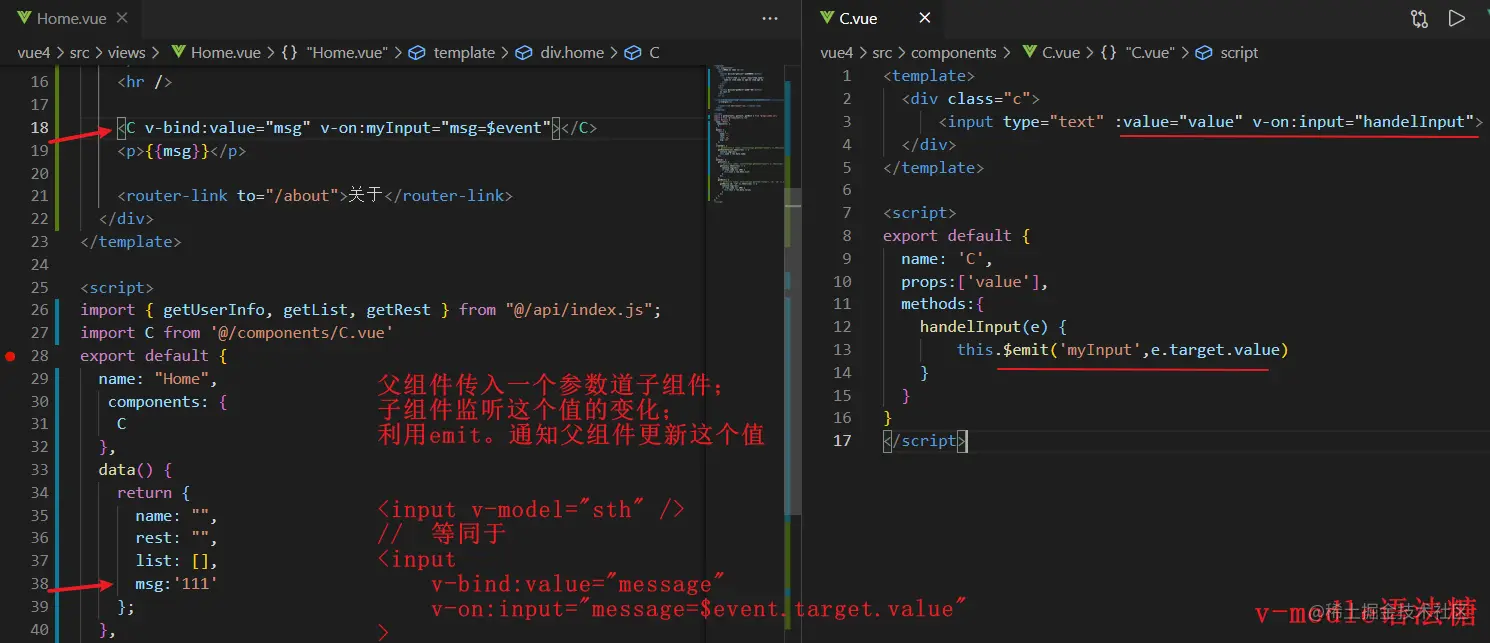Screen dimensions: 1490x643
Task: Run the file with the play icon
Action: pyautogui.click(x=1457, y=18)
